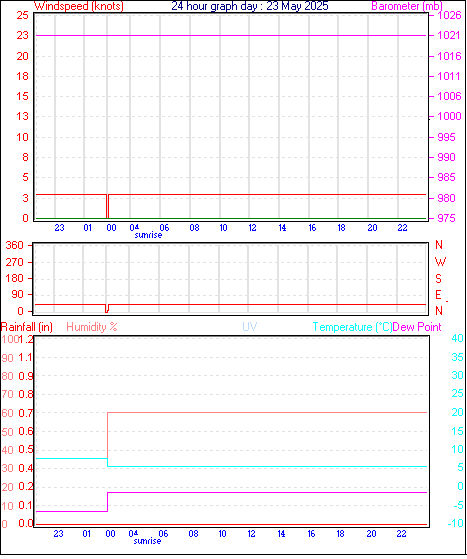Click the "Rainfall (in)" legend label

(x=27, y=327)
